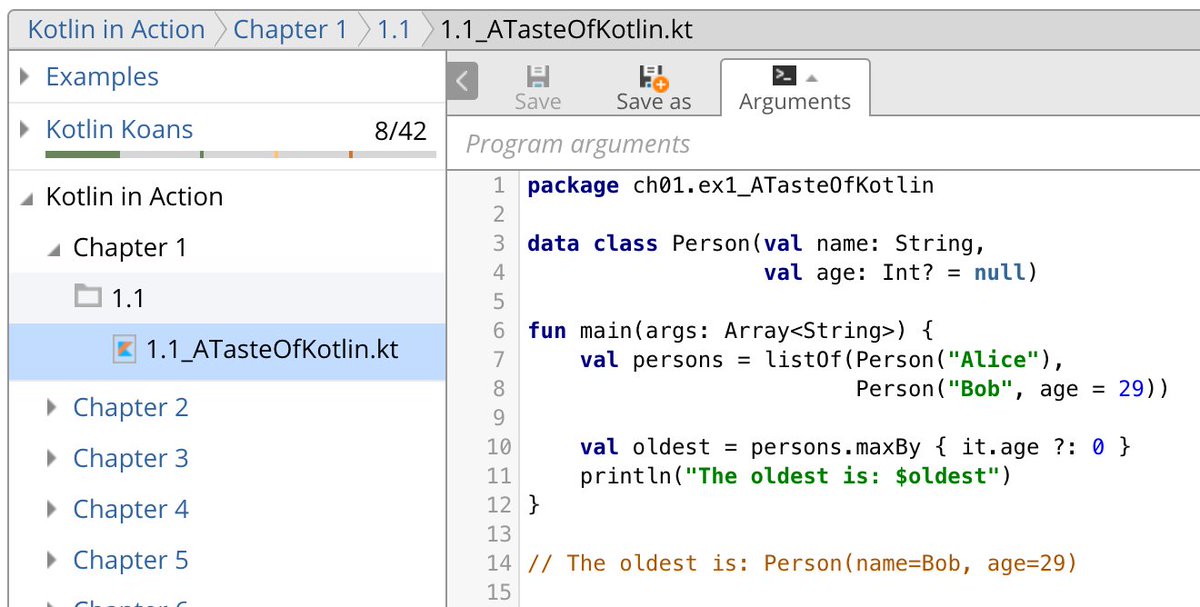Click the Kotlin file icon beside 1.1_ATasteOfKotlin.kt
Image resolution: width=1200 pixels, height=607 pixels.
(125, 350)
